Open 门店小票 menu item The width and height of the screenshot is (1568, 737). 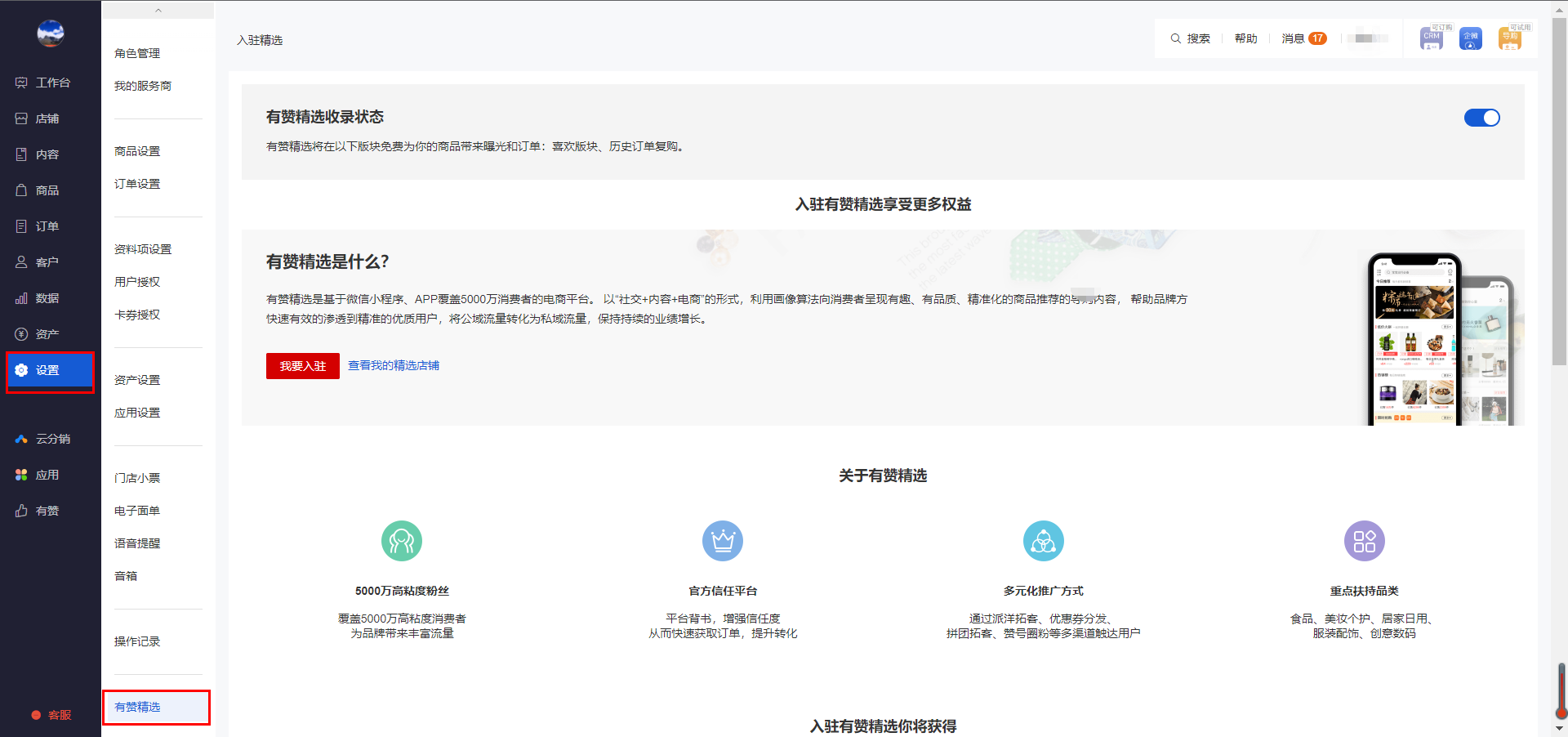click(x=137, y=478)
